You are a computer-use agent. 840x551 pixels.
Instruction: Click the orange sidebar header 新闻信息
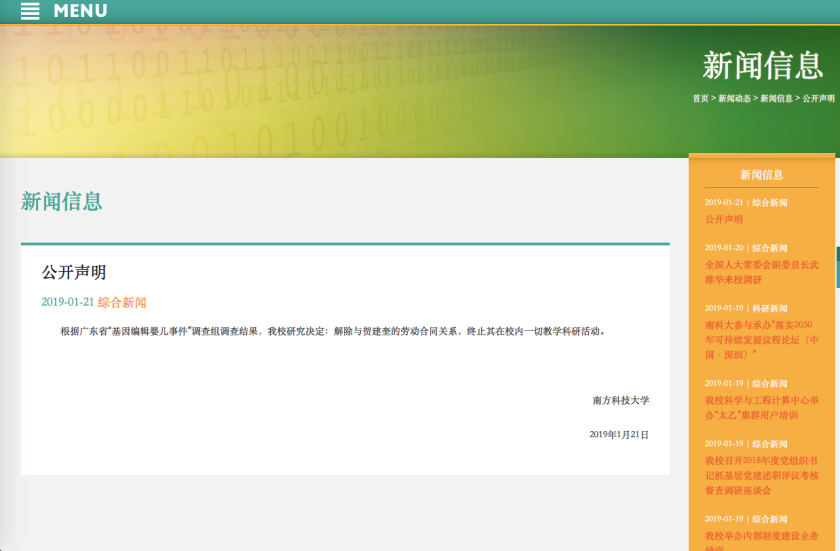[x=761, y=174]
